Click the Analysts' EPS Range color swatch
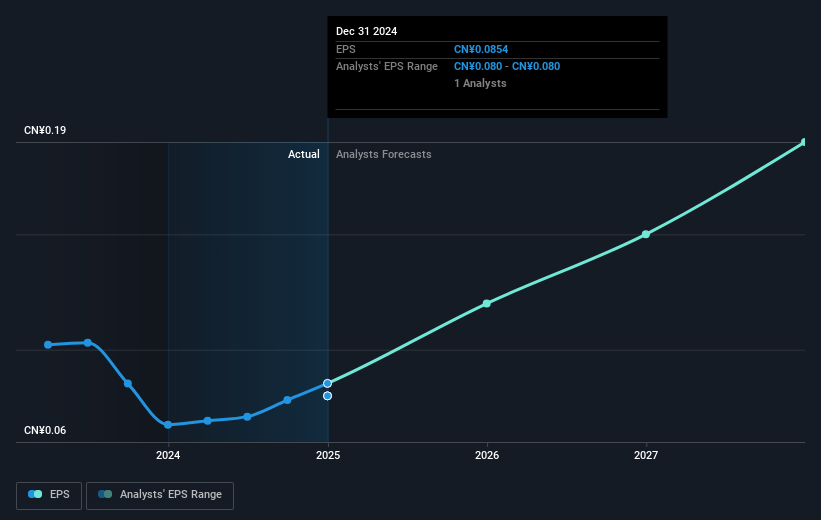This screenshot has height=520, width=821. point(105,494)
